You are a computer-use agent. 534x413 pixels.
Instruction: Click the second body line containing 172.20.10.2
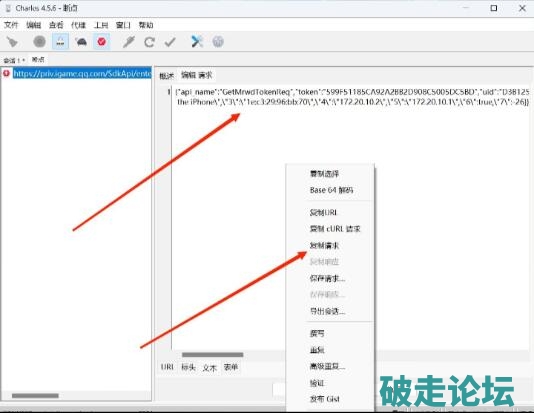(353, 101)
